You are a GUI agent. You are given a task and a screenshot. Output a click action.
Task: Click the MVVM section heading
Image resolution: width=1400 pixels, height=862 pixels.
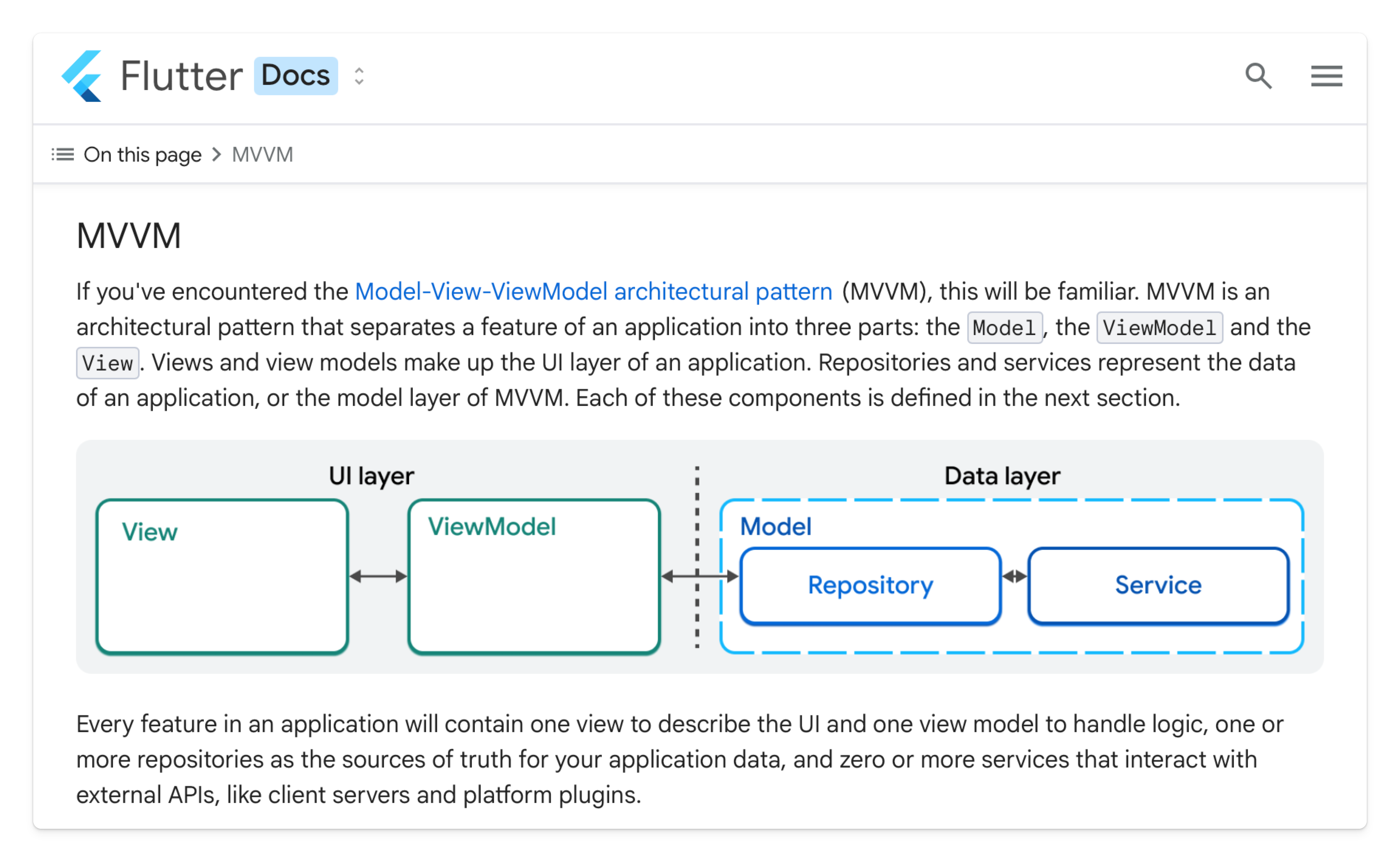129,235
